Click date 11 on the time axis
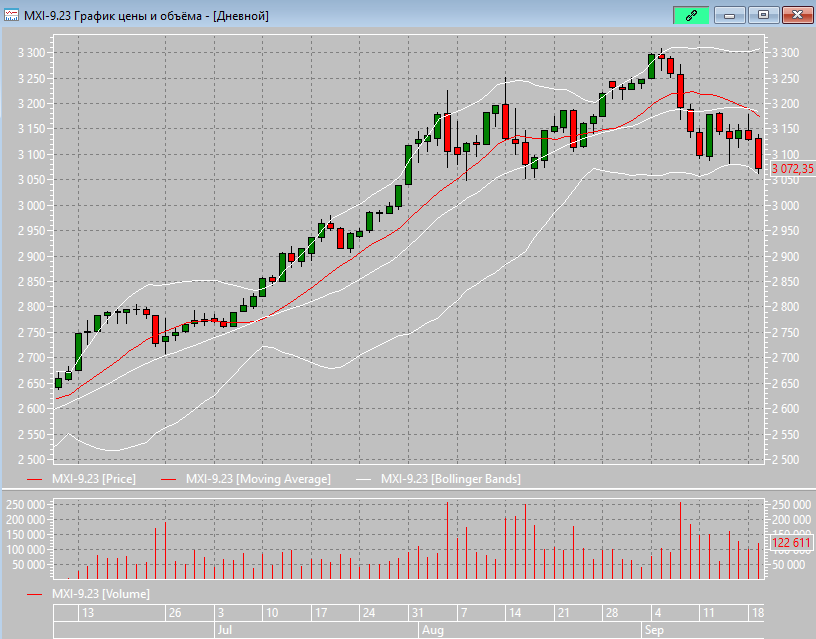The image size is (816, 639). (x=708, y=612)
